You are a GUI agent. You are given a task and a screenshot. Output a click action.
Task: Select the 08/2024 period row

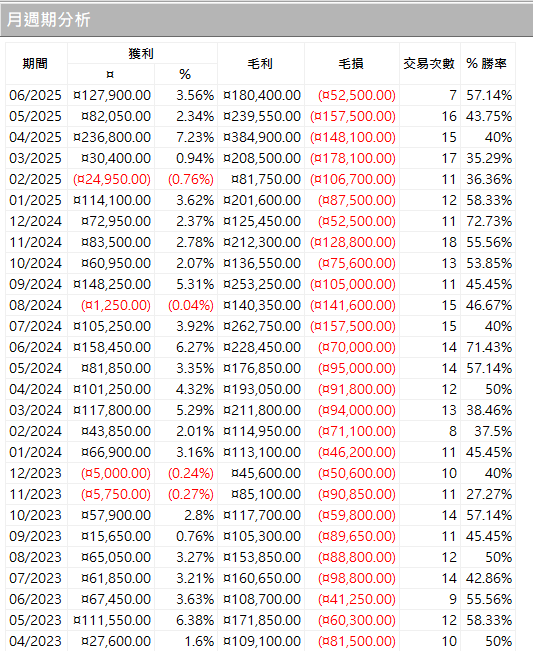(260, 306)
